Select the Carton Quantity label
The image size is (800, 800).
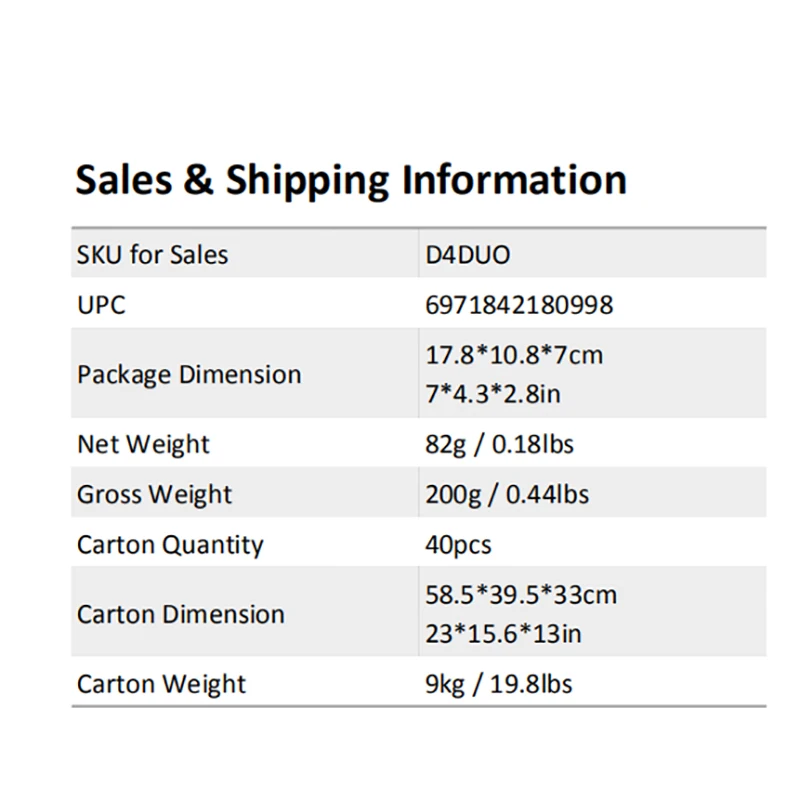coord(170,545)
